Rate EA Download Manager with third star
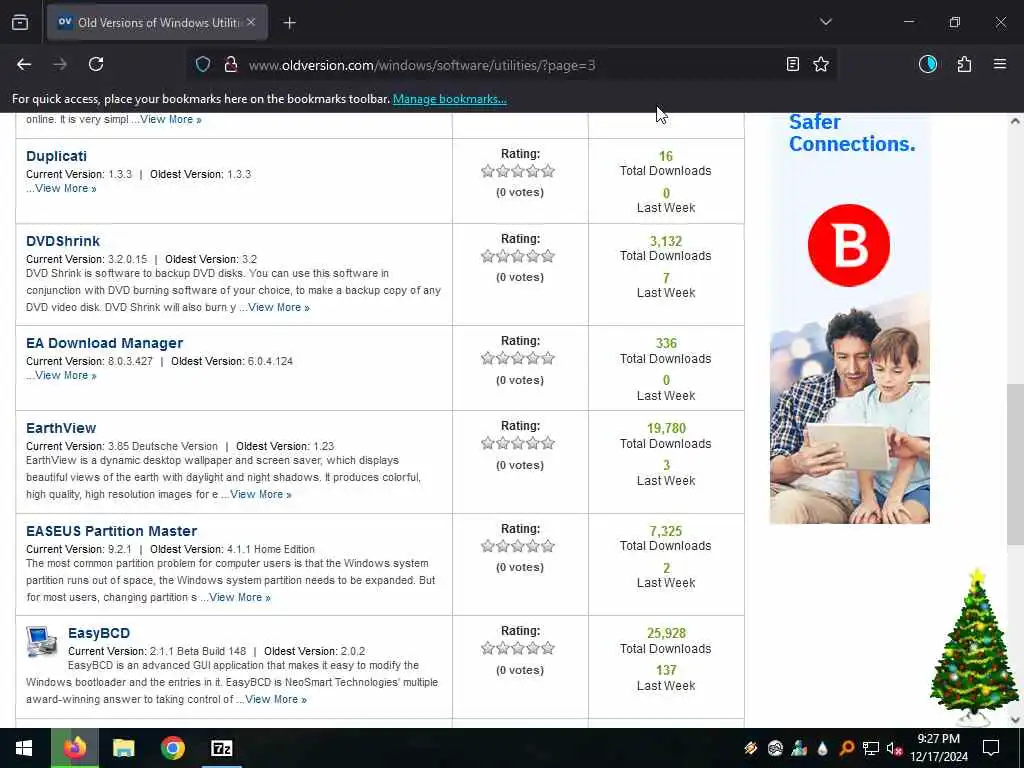 click(x=518, y=358)
